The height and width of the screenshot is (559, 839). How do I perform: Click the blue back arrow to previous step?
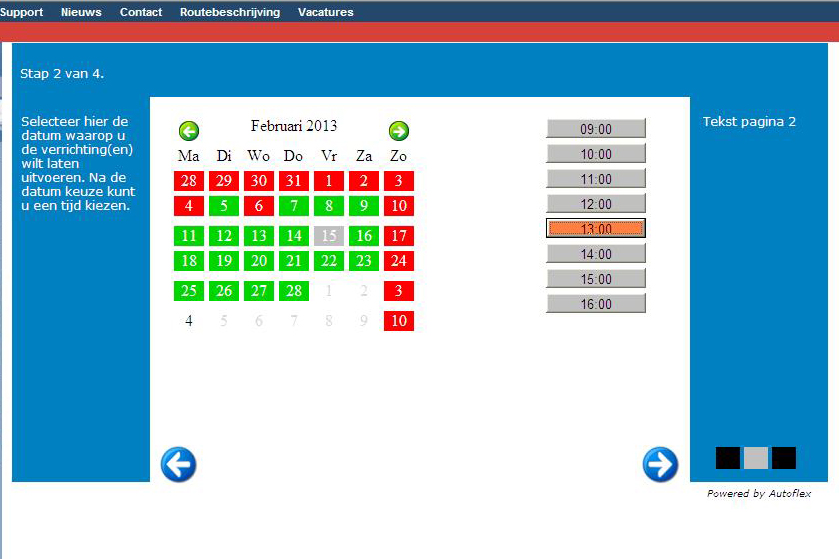click(179, 465)
